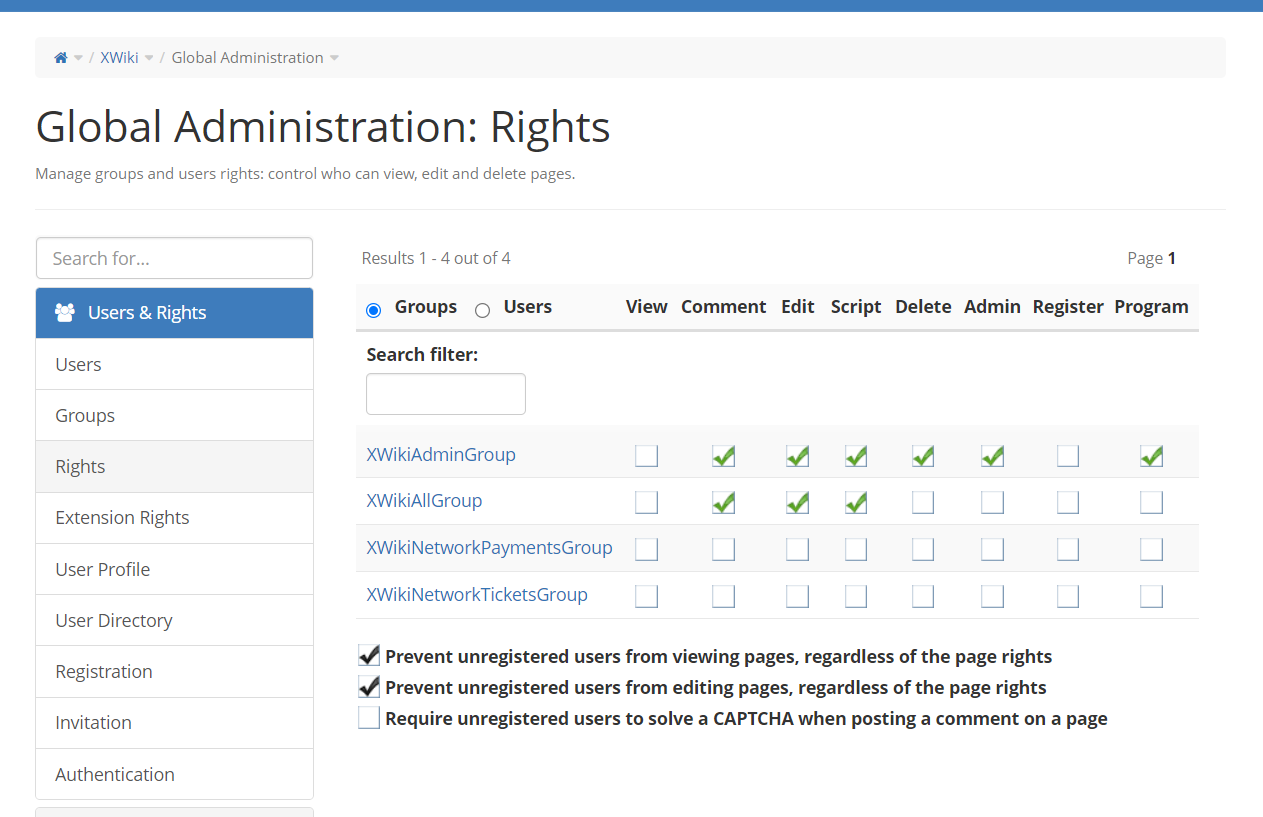Toggle Edit right for XWikiAdminGroup

pyautogui.click(x=798, y=456)
